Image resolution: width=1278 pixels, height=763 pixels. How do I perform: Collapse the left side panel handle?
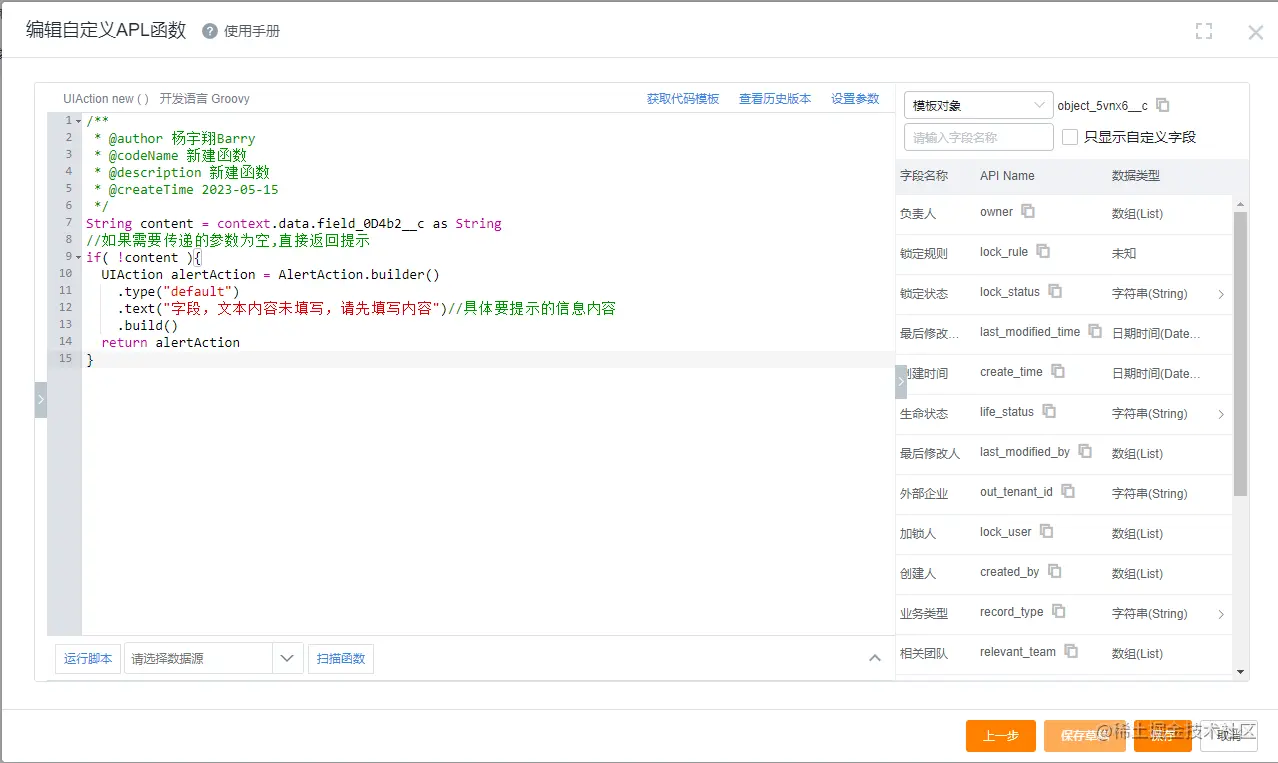[40, 399]
